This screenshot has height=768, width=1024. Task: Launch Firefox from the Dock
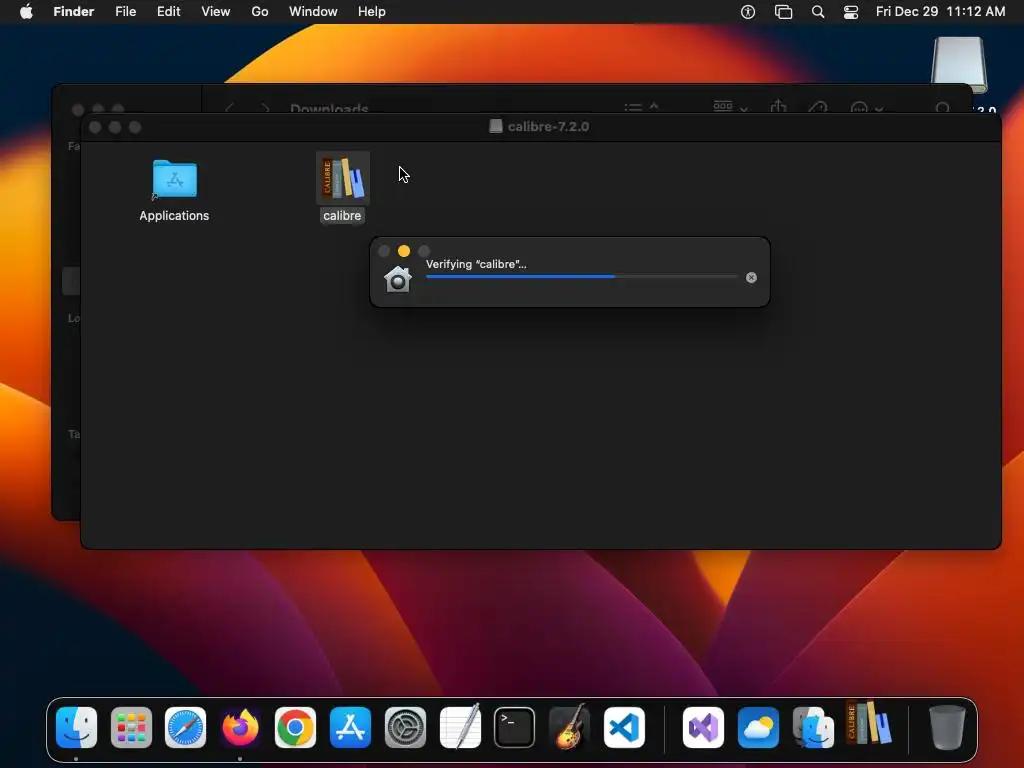click(x=240, y=727)
